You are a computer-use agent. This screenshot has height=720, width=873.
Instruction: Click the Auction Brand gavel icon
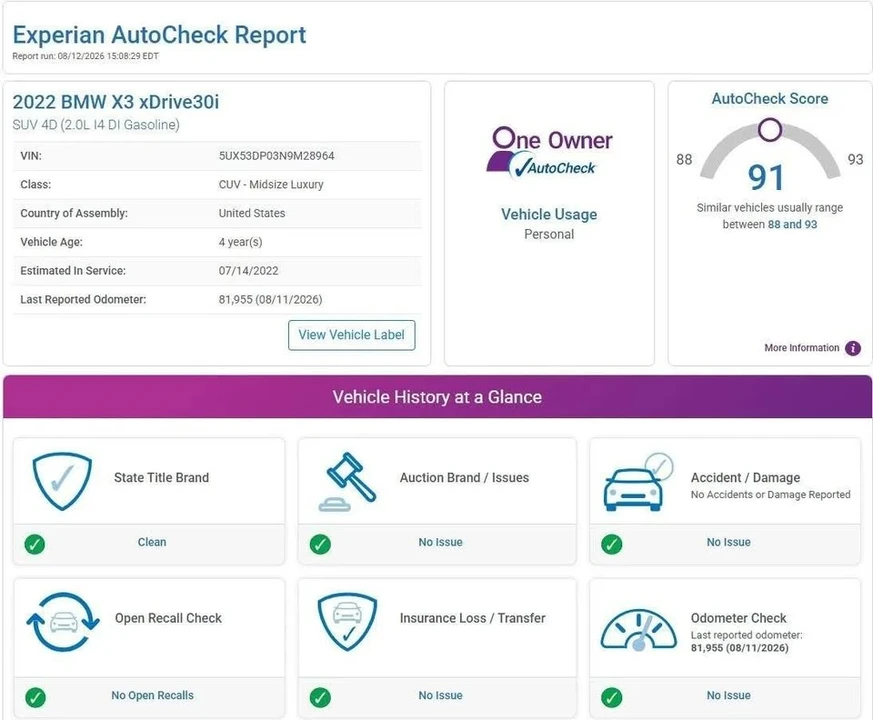pos(347,482)
